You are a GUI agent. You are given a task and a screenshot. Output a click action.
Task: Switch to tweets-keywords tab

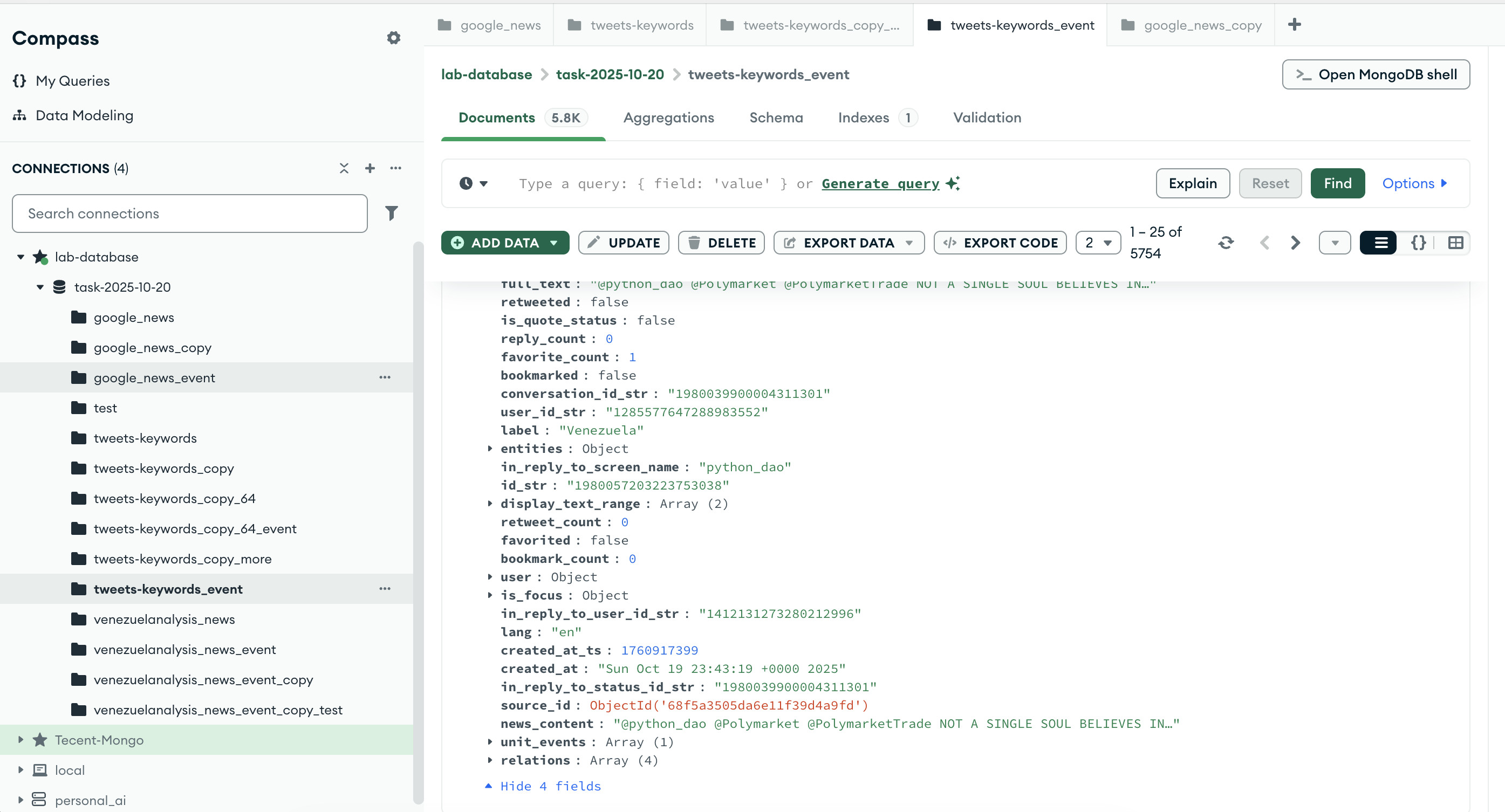(630, 25)
